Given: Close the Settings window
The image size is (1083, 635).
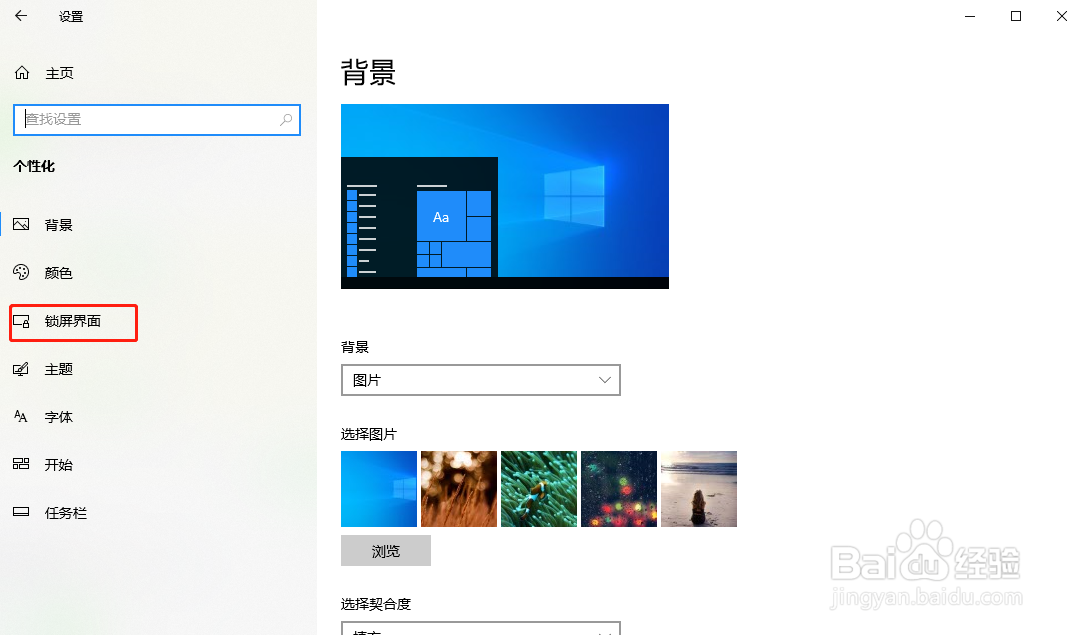Looking at the screenshot, I should 1062,16.
